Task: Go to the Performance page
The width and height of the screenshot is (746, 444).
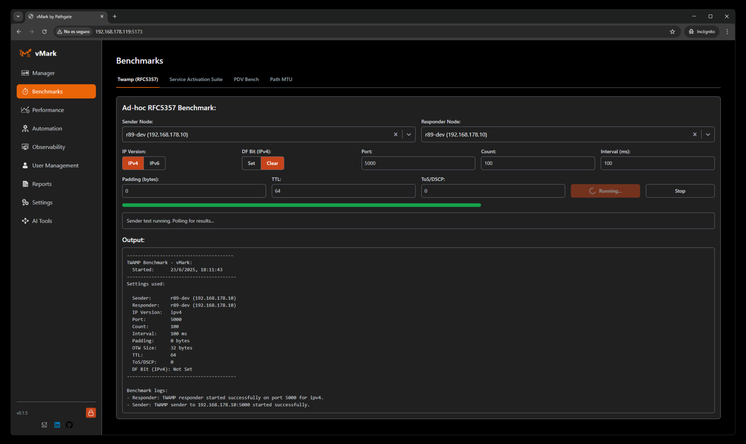Action: tap(56, 110)
